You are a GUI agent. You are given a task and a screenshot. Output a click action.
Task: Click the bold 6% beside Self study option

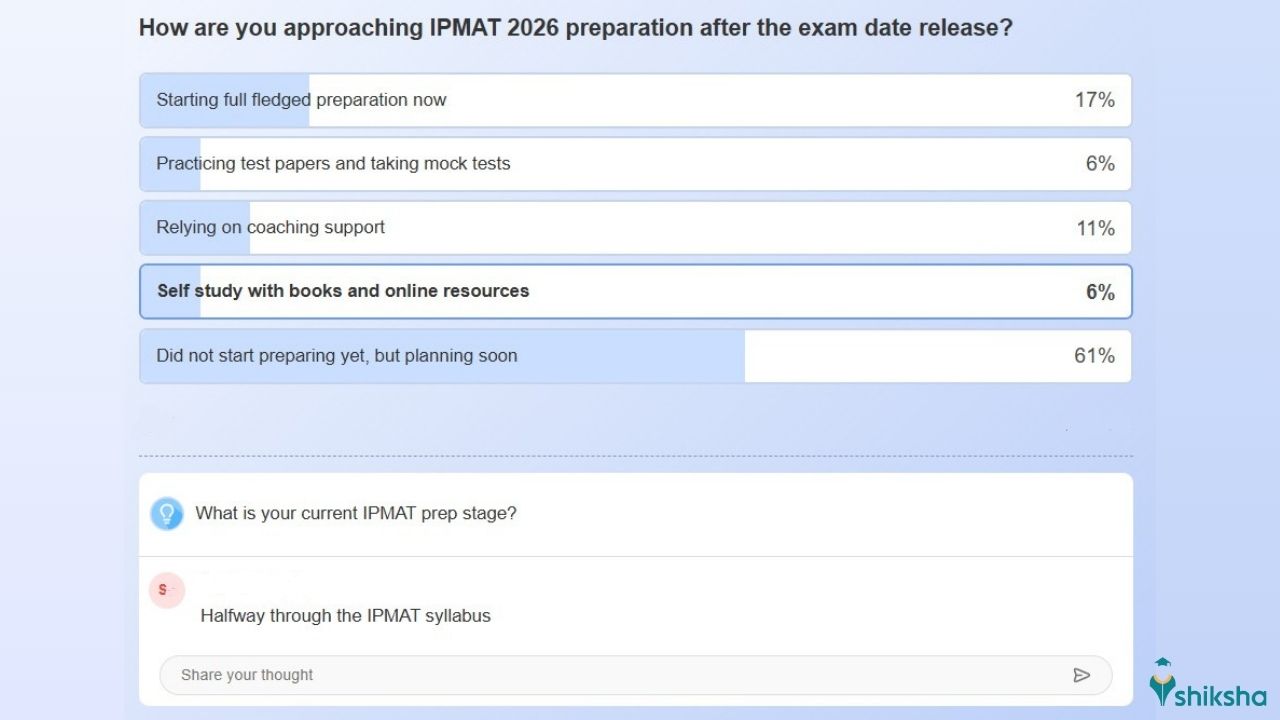[x=1100, y=292]
